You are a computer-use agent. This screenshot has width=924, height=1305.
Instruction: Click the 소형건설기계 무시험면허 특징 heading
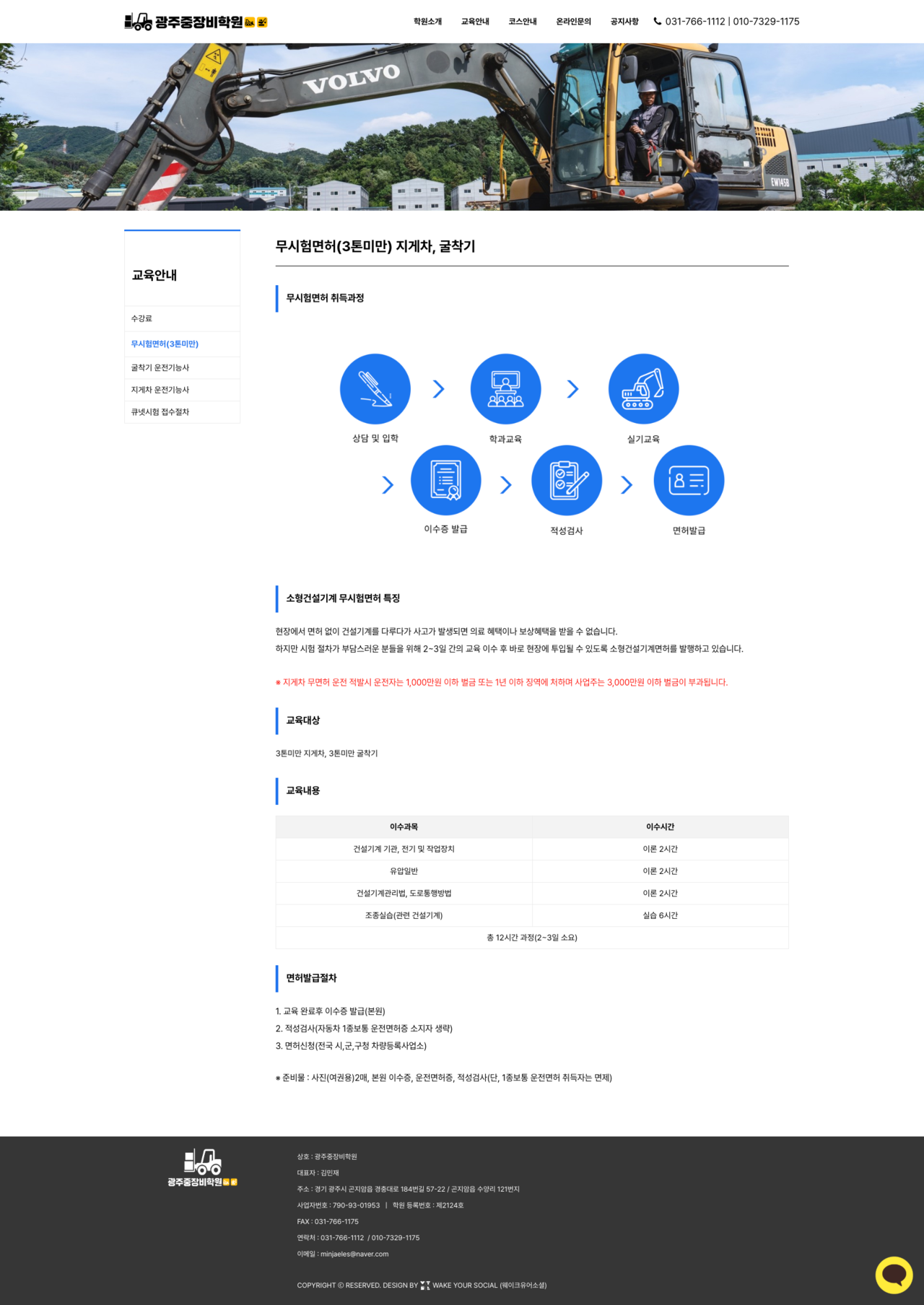343,598
